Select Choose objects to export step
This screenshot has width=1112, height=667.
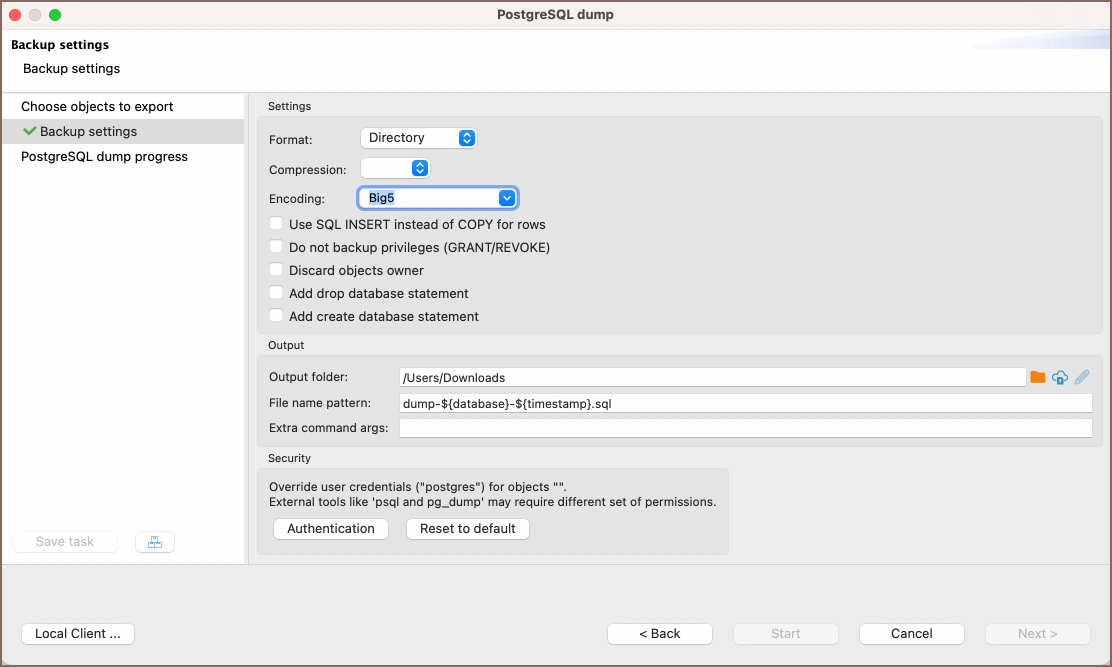pos(97,106)
